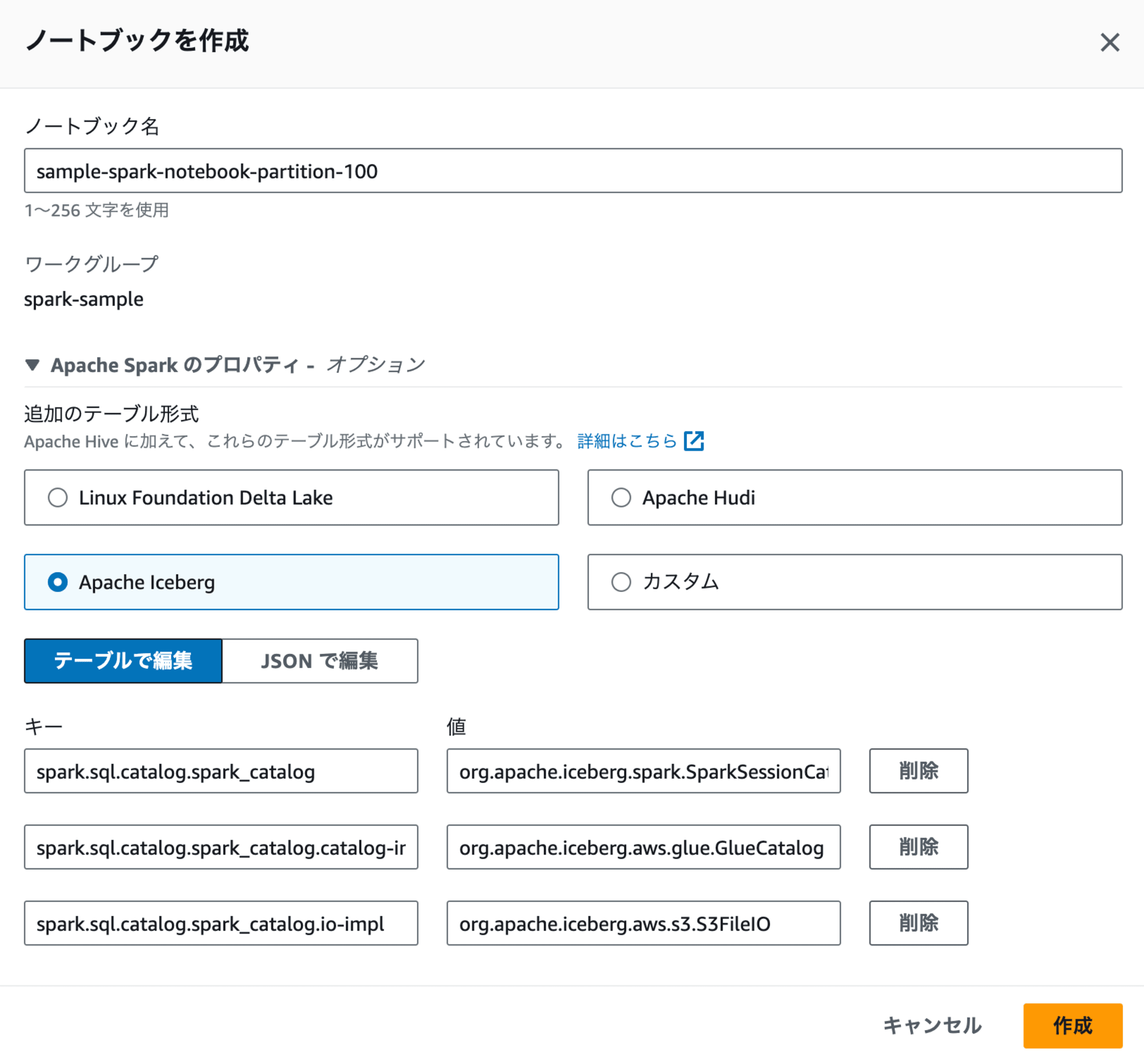Click the ワークグループ label text

click(x=92, y=264)
